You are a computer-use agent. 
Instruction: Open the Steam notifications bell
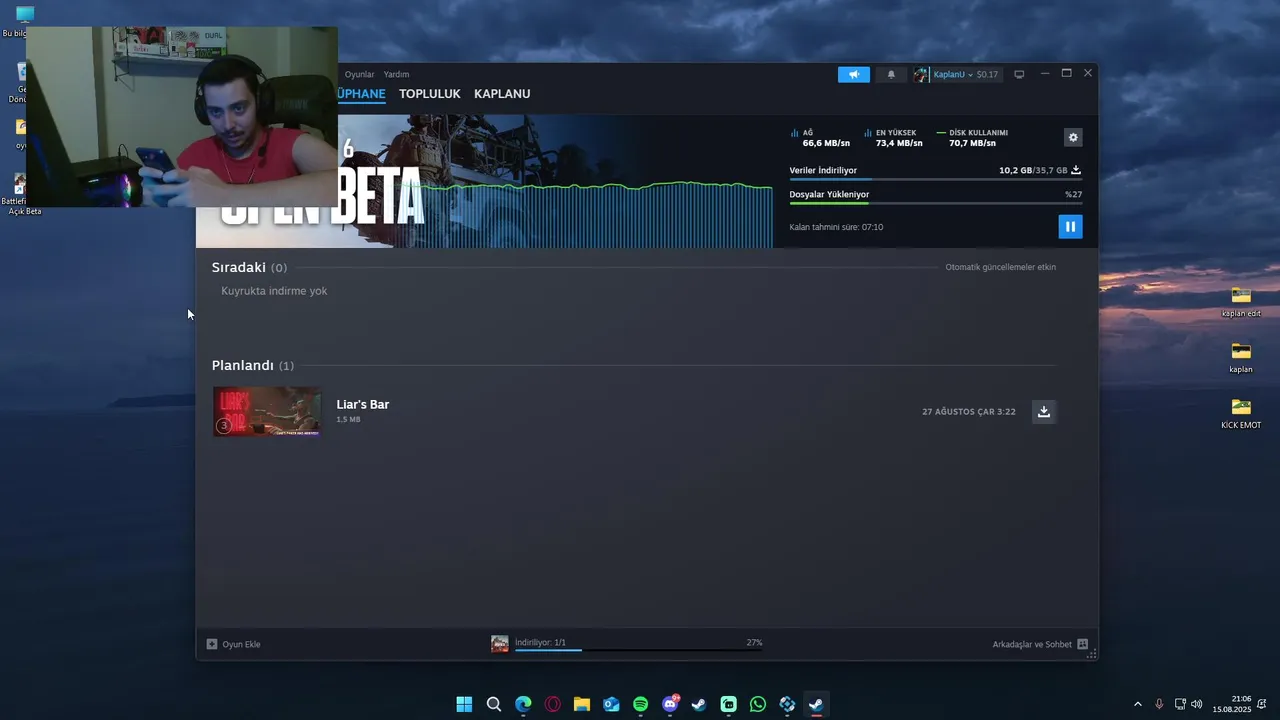pyautogui.click(x=891, y=75)
